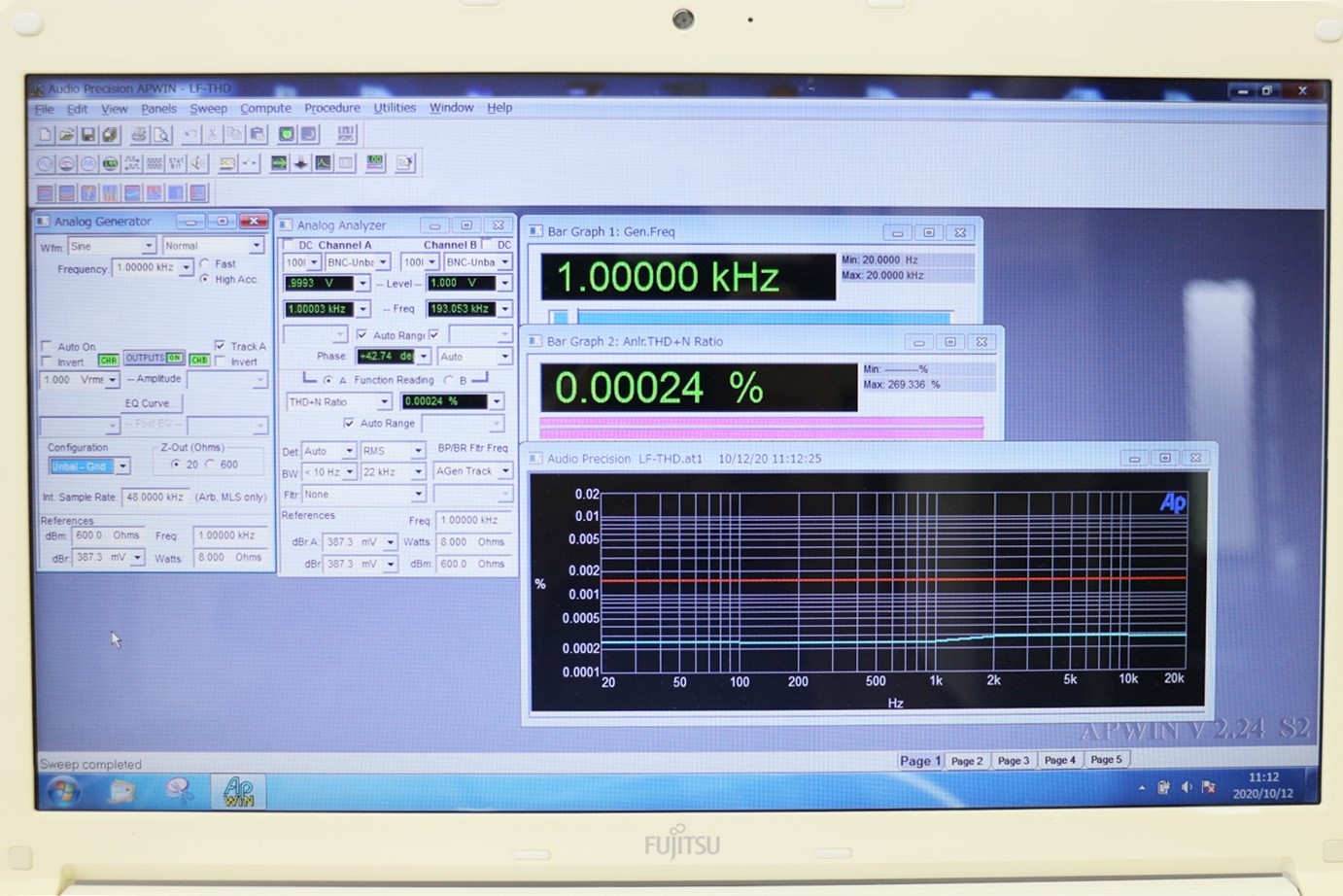Open the Graph panel icon
The width and height of the screenshot is (1343, 896).
click(x=323, y=163)
